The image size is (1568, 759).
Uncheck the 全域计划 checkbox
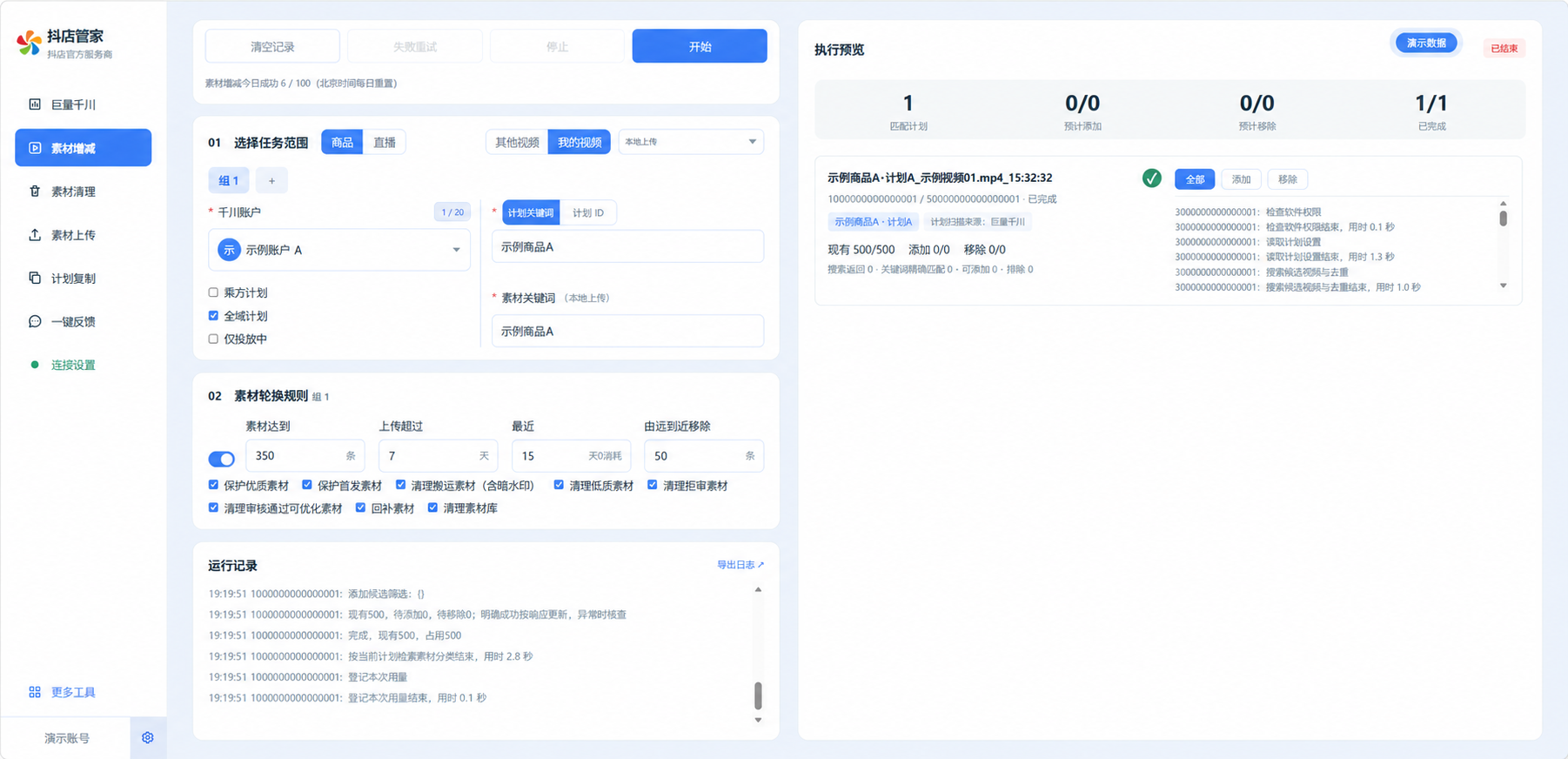pos(213,316)
